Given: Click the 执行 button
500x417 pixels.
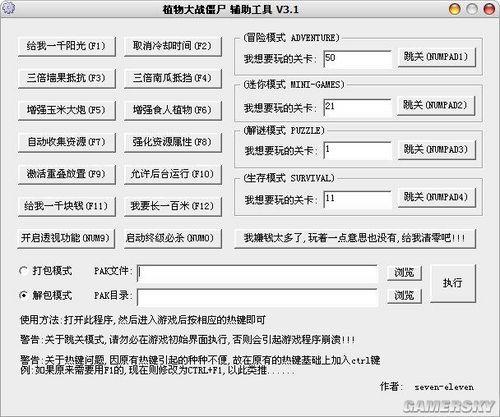Looking at the screenshot, I should coord(453,283).
